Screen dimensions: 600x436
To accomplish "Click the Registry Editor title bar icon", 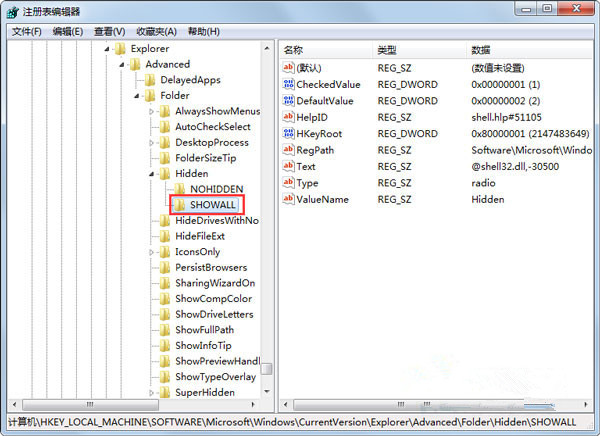I will (x=13, y=11).
